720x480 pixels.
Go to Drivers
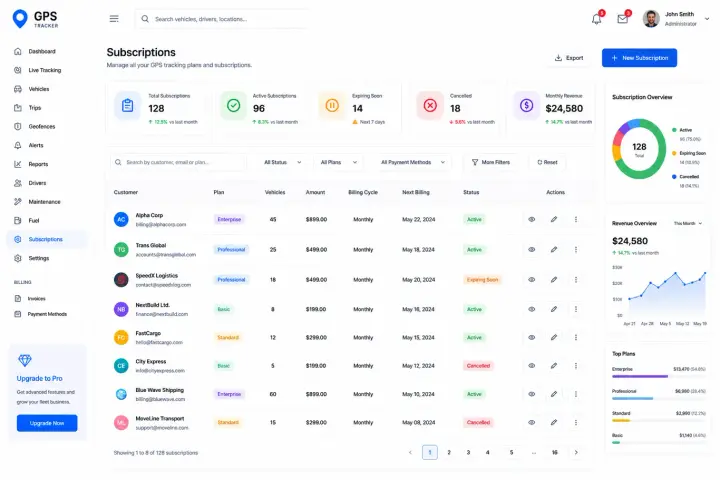(x=37, y=183)
